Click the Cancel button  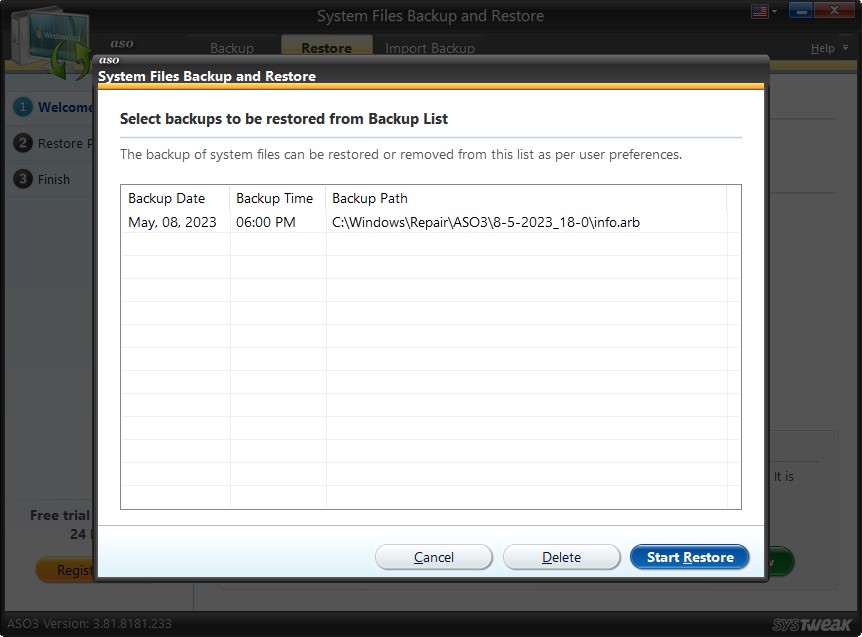point(433,557)
